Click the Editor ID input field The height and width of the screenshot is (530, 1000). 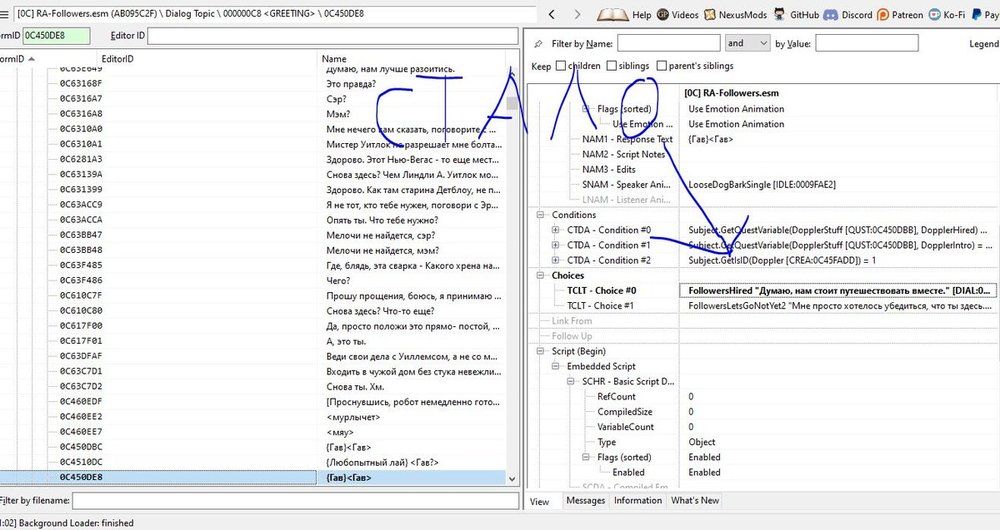tap(334, 36)
